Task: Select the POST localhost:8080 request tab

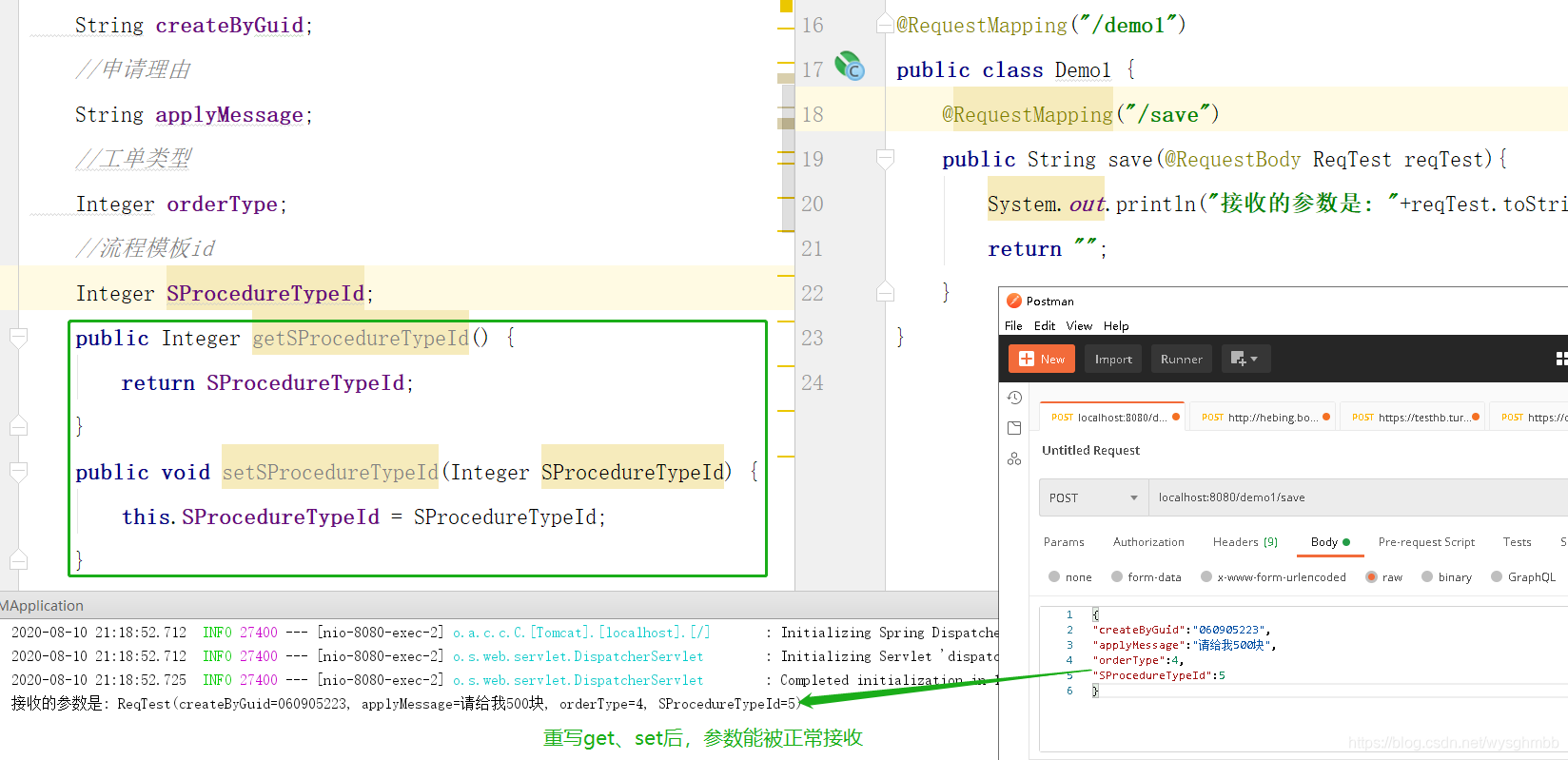Action: (1113, 417)
